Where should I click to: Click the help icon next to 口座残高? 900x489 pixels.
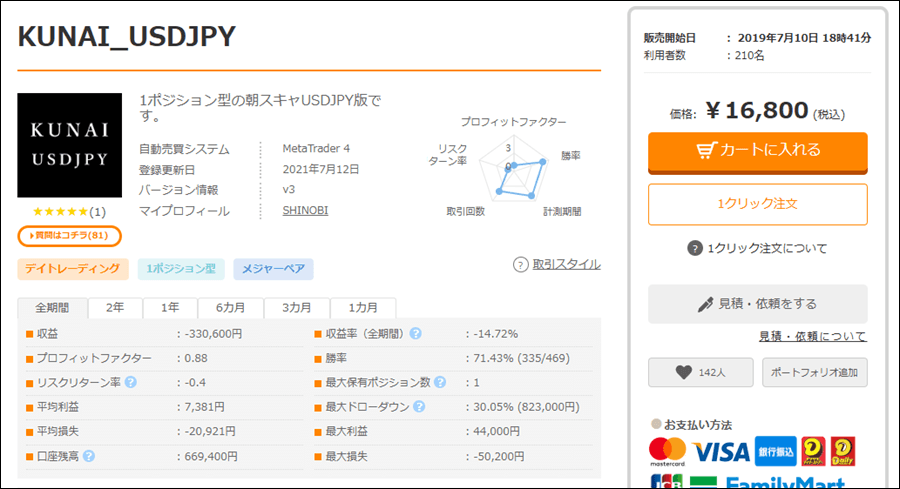pos(88,456)
